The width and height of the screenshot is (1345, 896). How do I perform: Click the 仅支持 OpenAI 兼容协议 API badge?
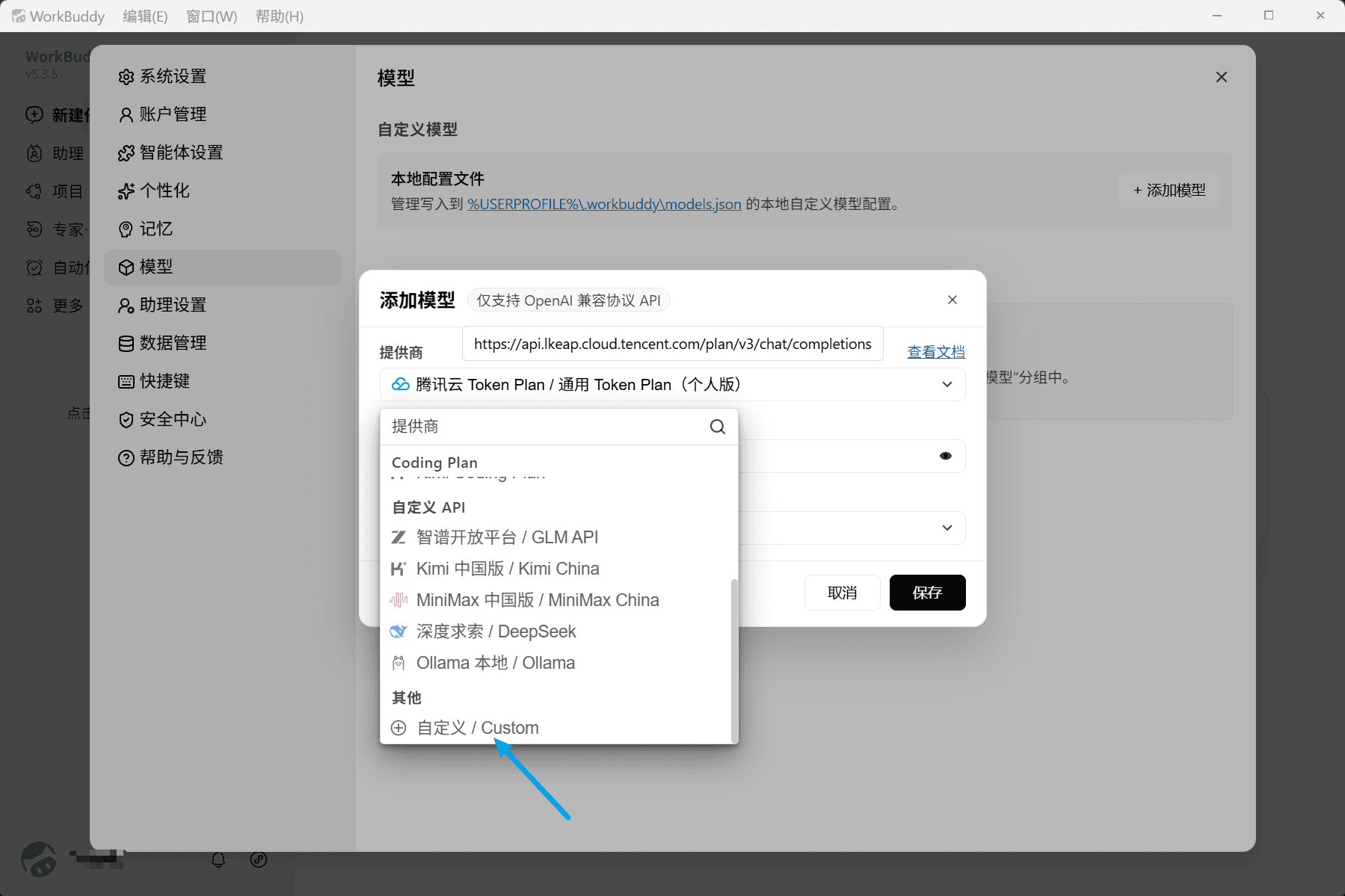click(568, 300)
